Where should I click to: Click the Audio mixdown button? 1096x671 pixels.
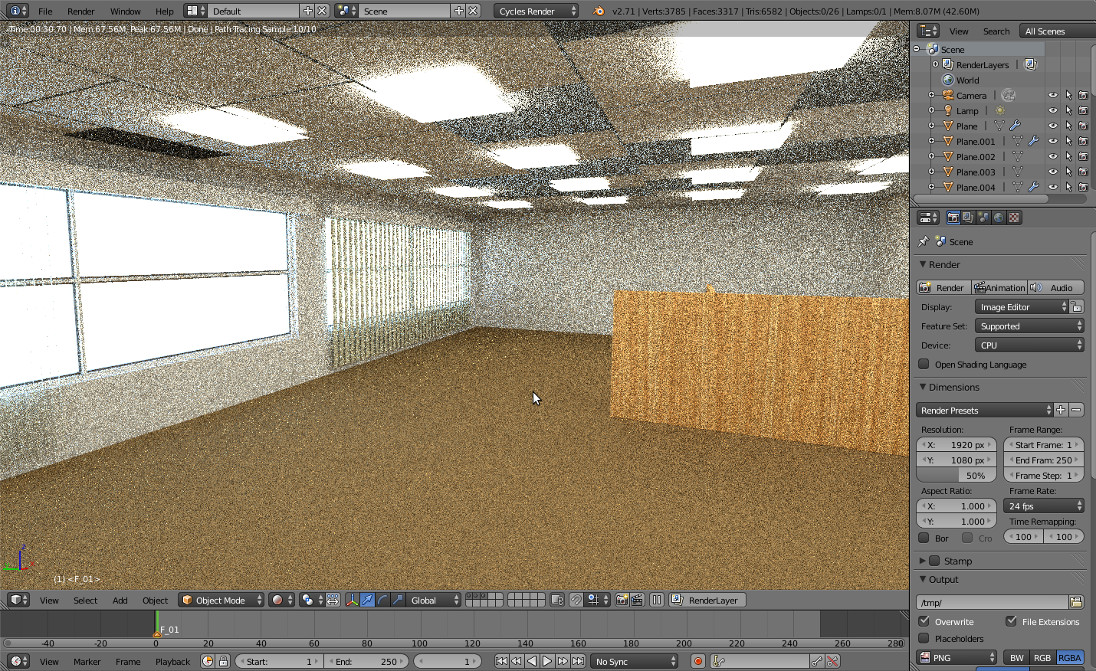pos(1055,287)
